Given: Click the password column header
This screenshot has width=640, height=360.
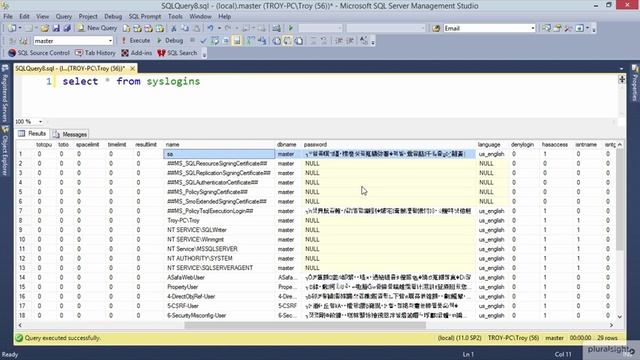Looking at the screenshot, I should (x=389, y=144).
